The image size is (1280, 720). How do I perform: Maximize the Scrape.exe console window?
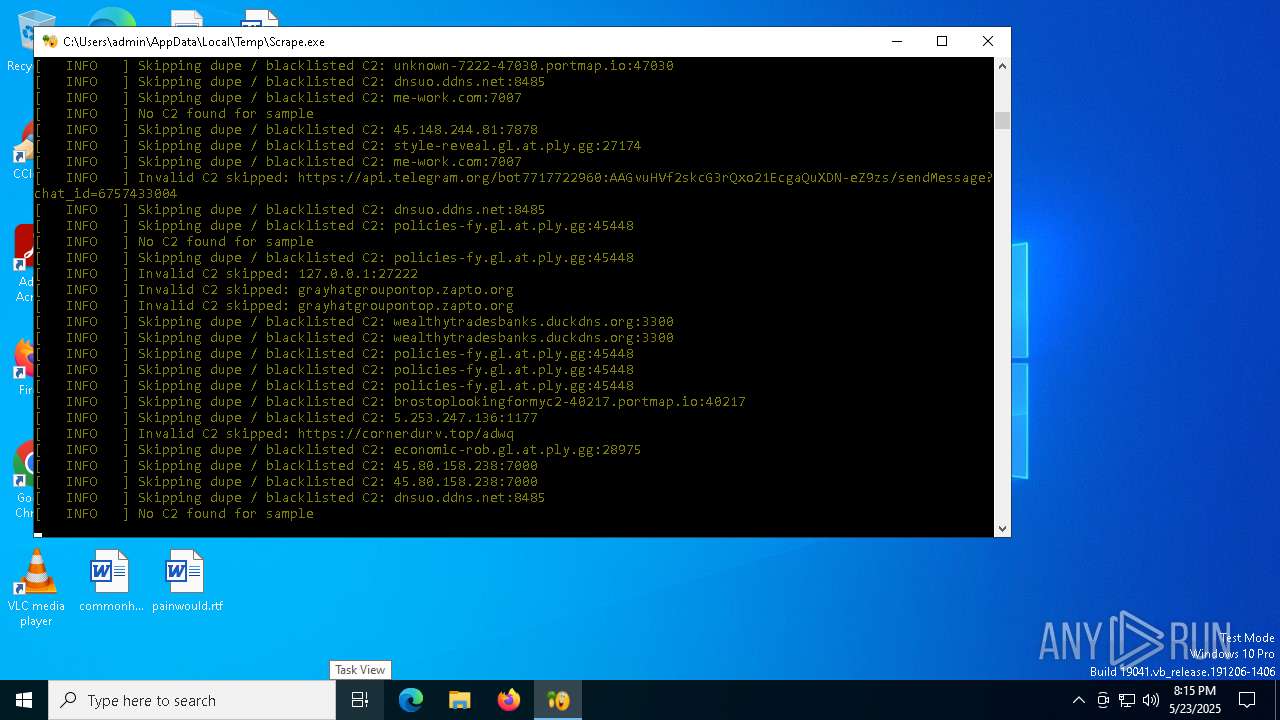pos(942,41)
